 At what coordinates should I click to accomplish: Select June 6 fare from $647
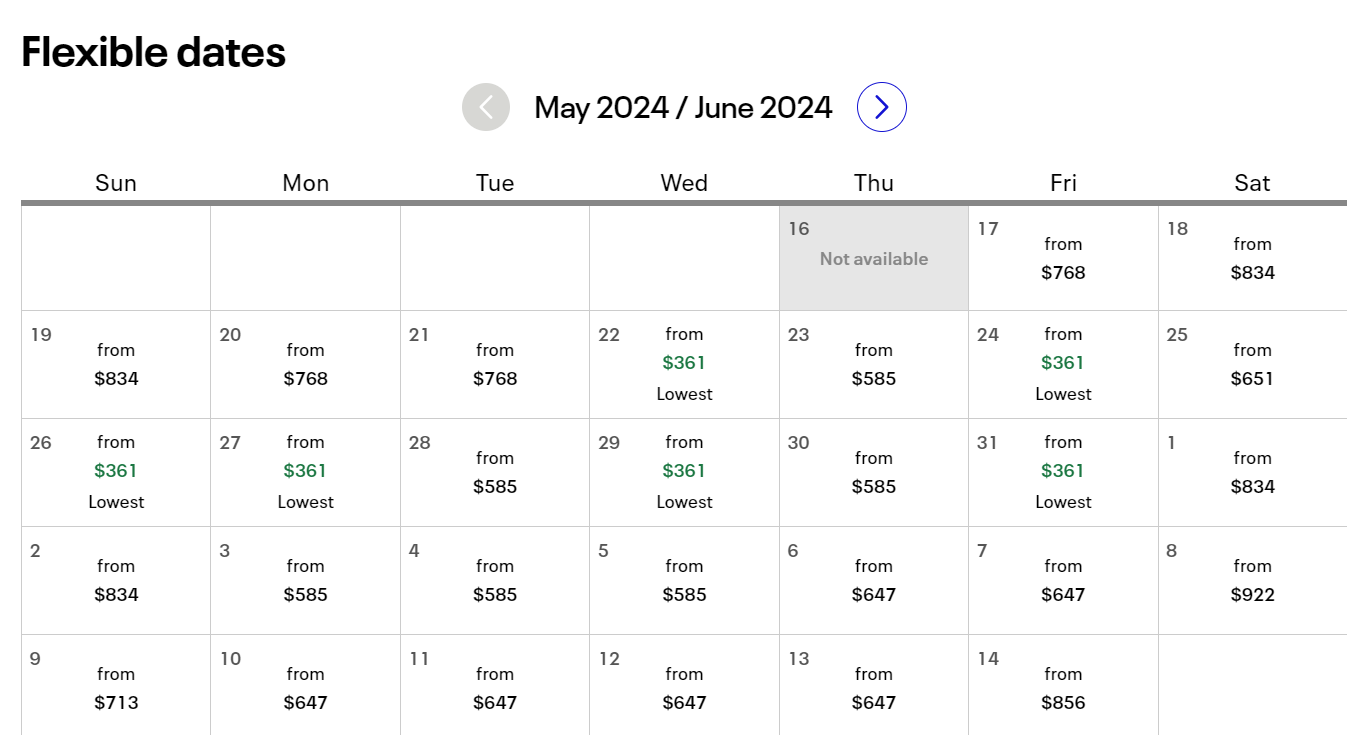pyautogui.click(x=874, y=581)
